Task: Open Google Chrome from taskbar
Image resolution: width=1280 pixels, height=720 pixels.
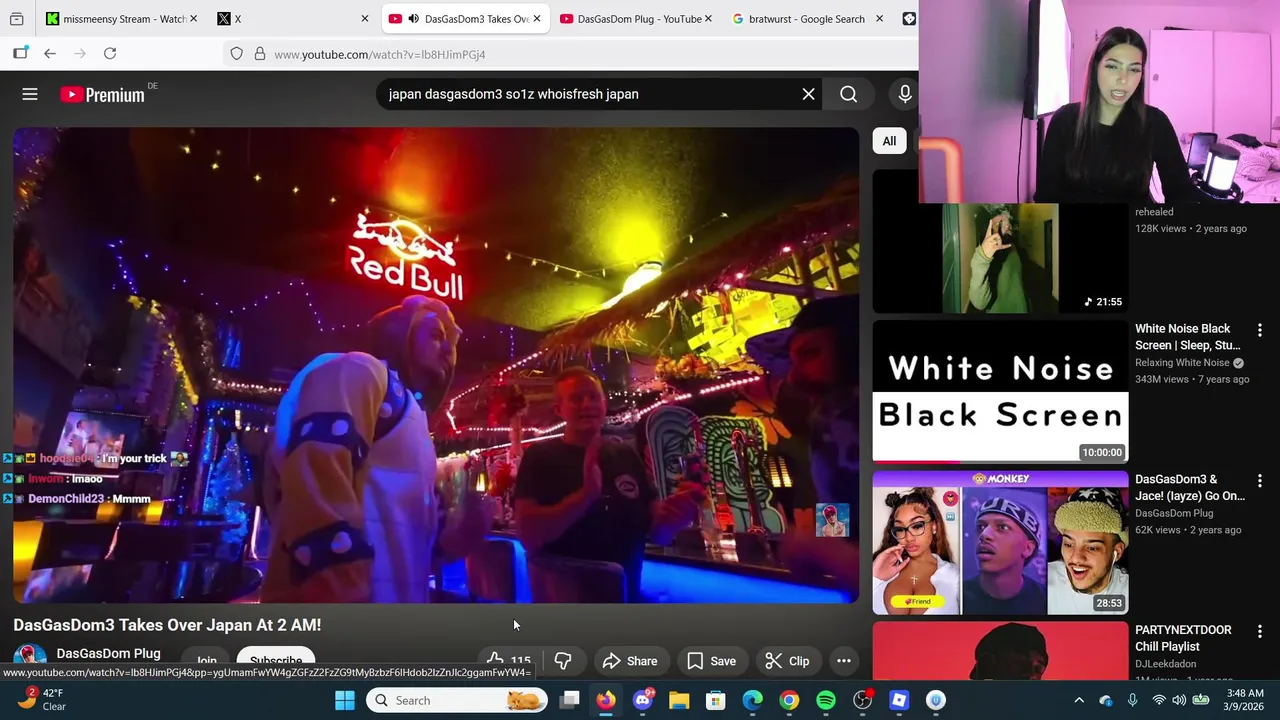Action: 789,700
